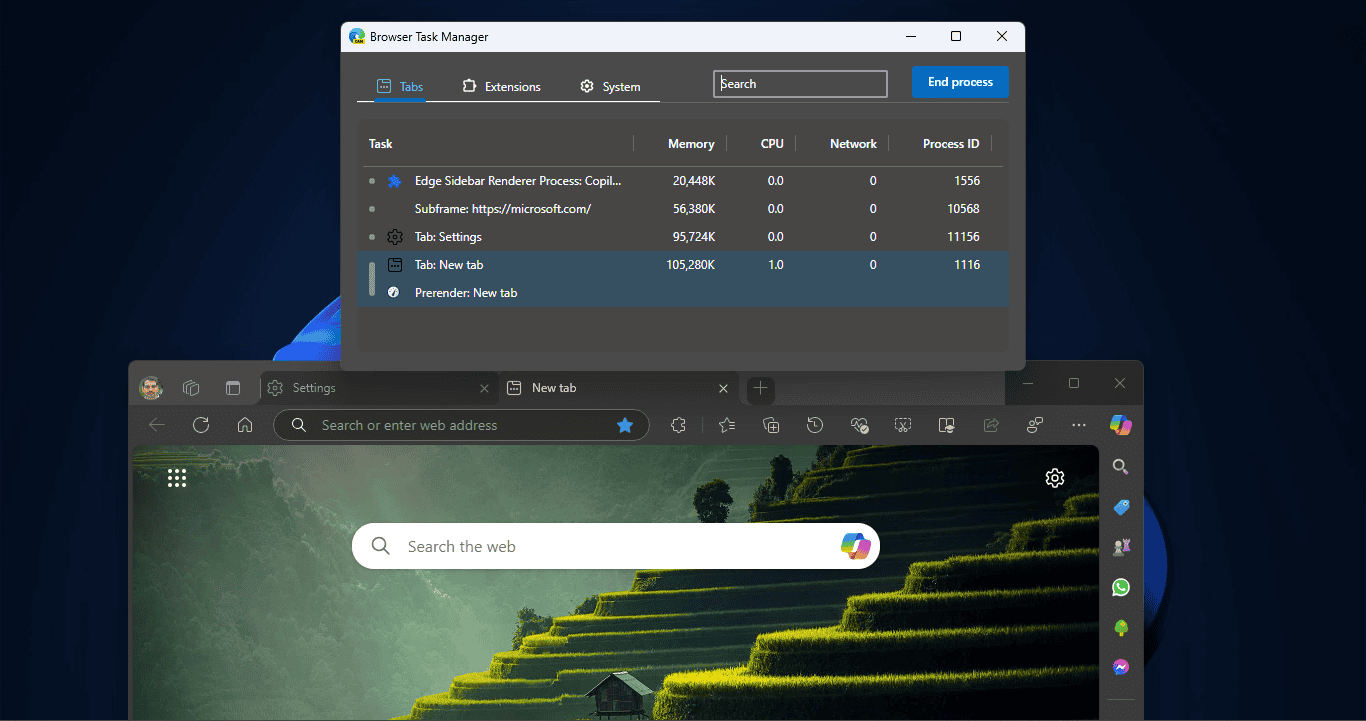The image size is (1366, 721).
Task: Switch to System tab in Task Manager
Action: [x=610, y=87]
